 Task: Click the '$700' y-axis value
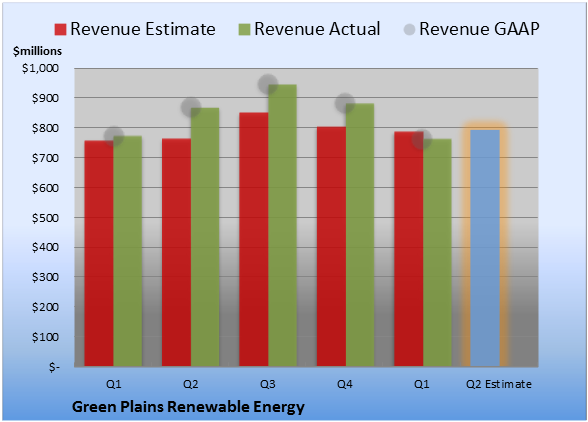click(45, 158)
